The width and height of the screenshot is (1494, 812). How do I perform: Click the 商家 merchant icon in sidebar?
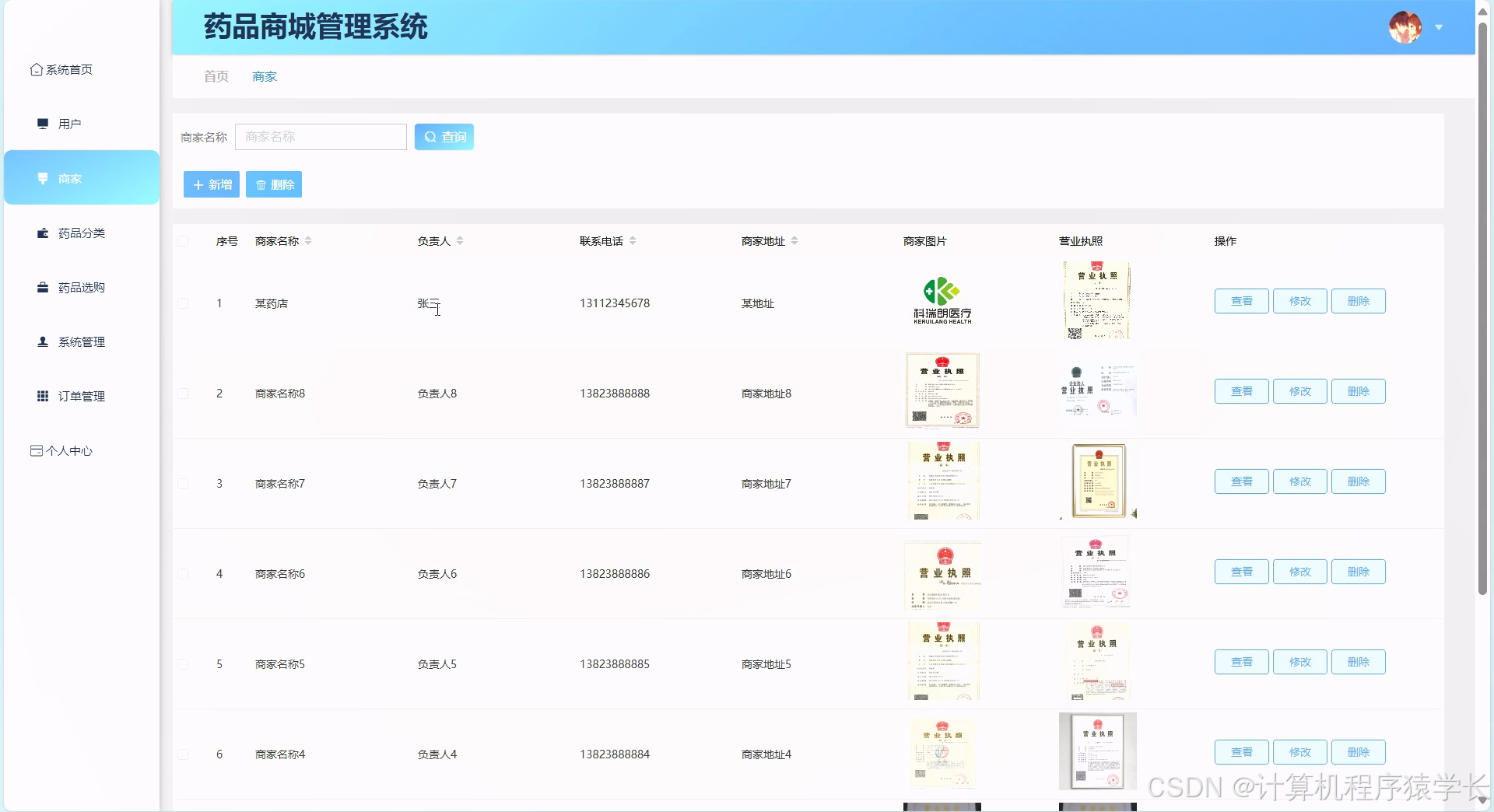[43, 178]
